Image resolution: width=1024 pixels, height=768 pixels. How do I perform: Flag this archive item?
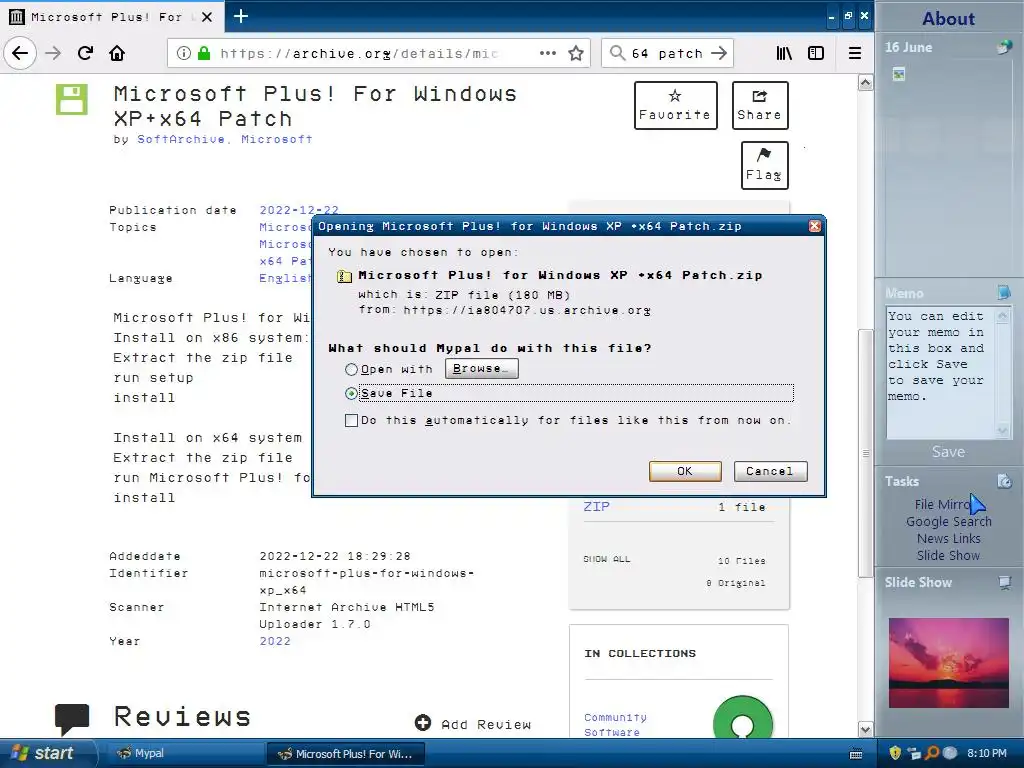tap(764, 165)
